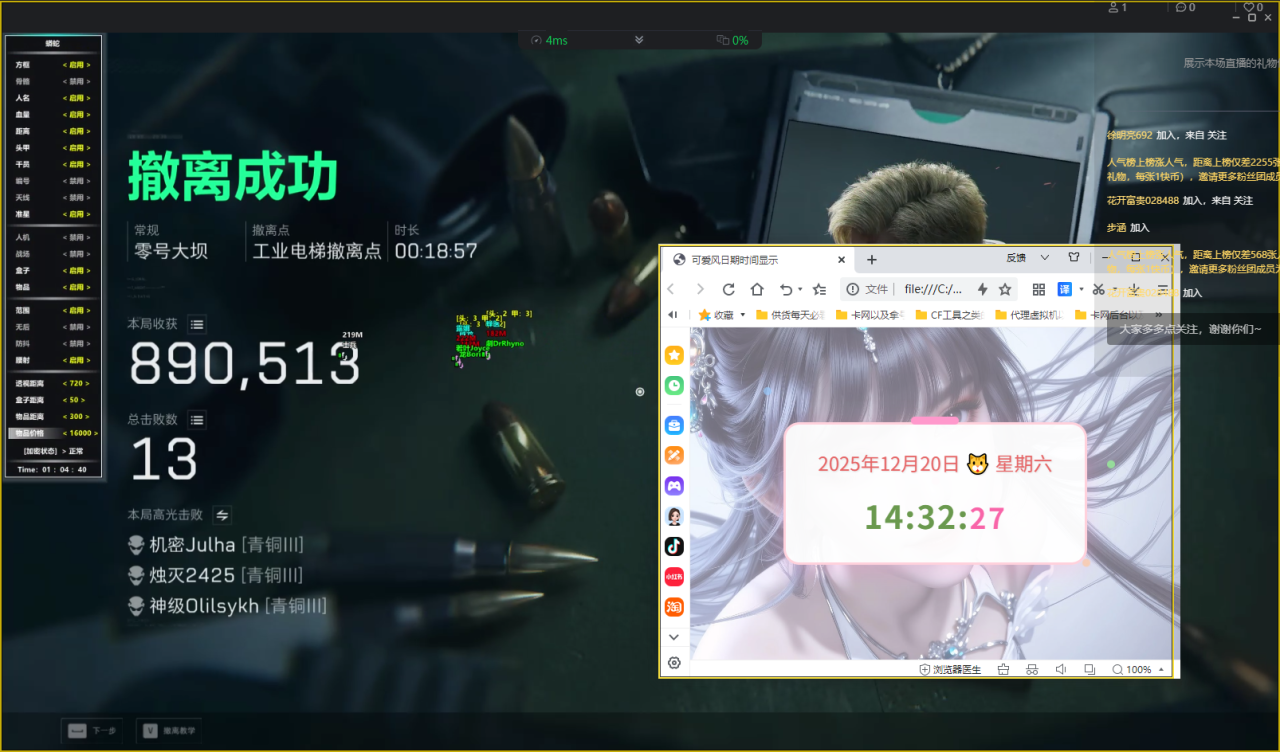1280x752 pixels.
Task: Click the purple game controller sidebar icon
Action: (x=673, y=485)
